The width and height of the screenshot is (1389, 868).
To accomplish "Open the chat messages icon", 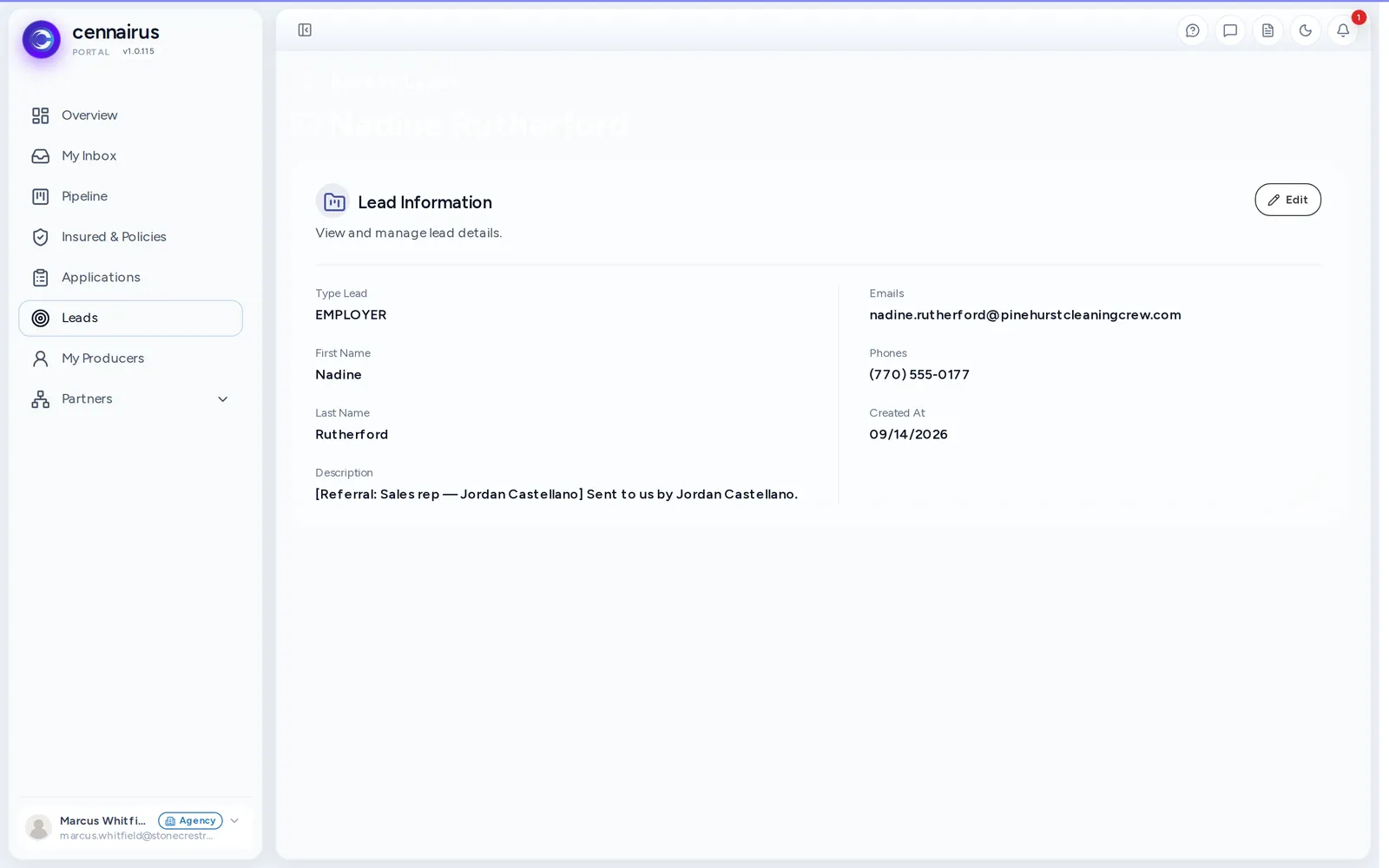I will click(x=1230, y=30).
